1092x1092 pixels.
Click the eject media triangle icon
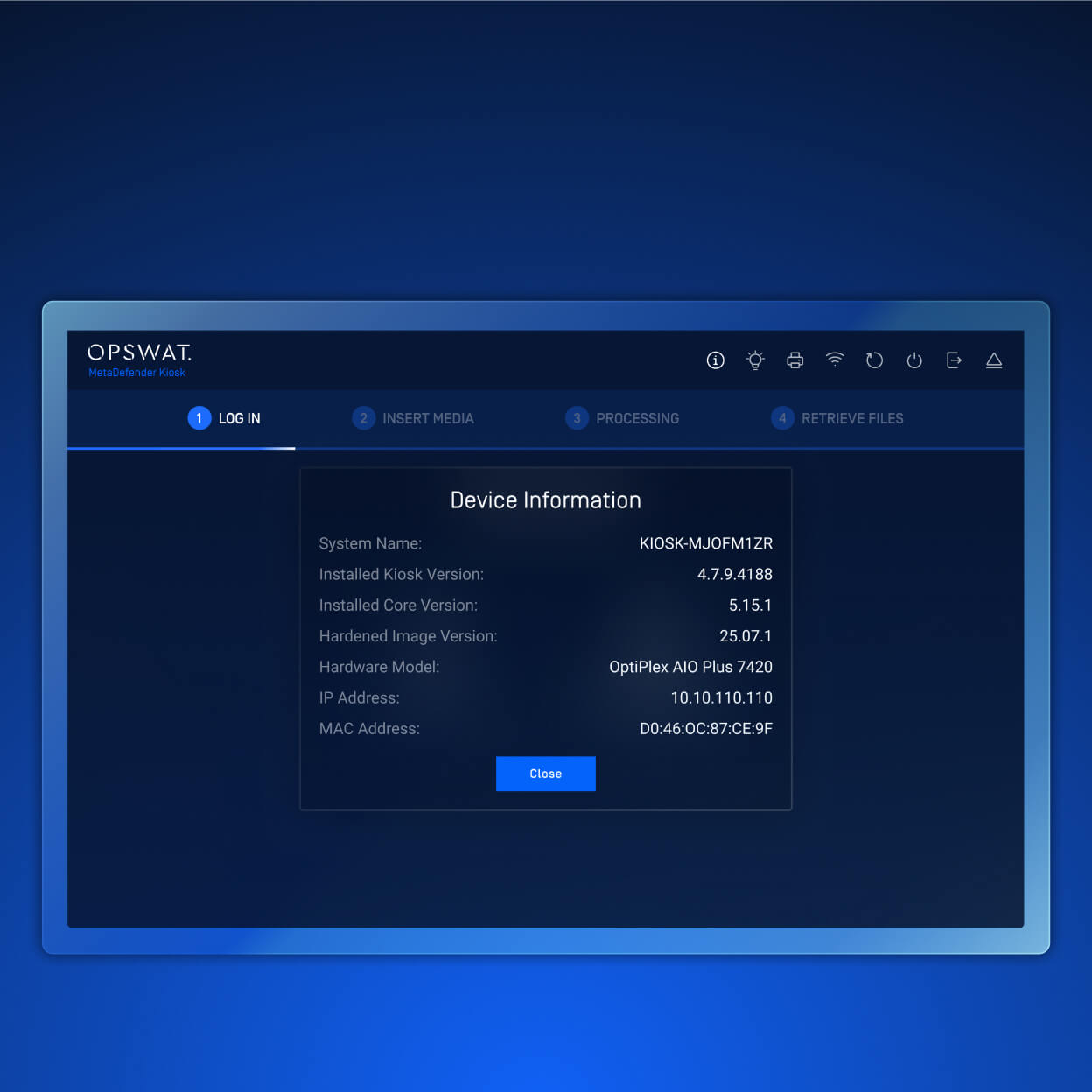(994, 360)
